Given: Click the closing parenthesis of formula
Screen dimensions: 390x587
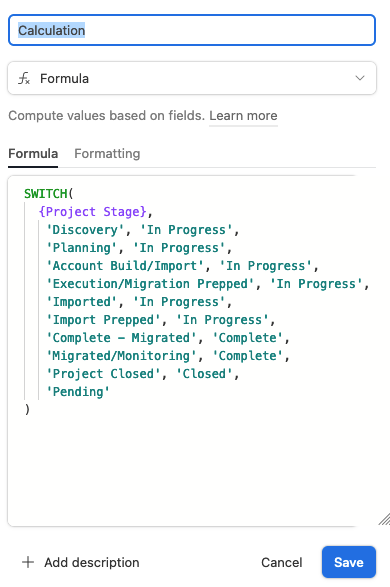Looking at the screenshot, I should 27,410.
